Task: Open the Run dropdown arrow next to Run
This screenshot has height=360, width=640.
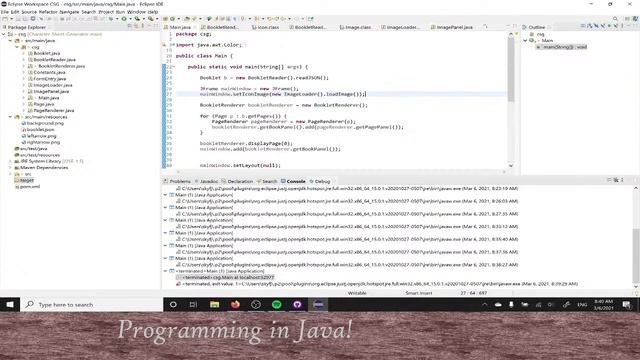Action: click(130, 19)
